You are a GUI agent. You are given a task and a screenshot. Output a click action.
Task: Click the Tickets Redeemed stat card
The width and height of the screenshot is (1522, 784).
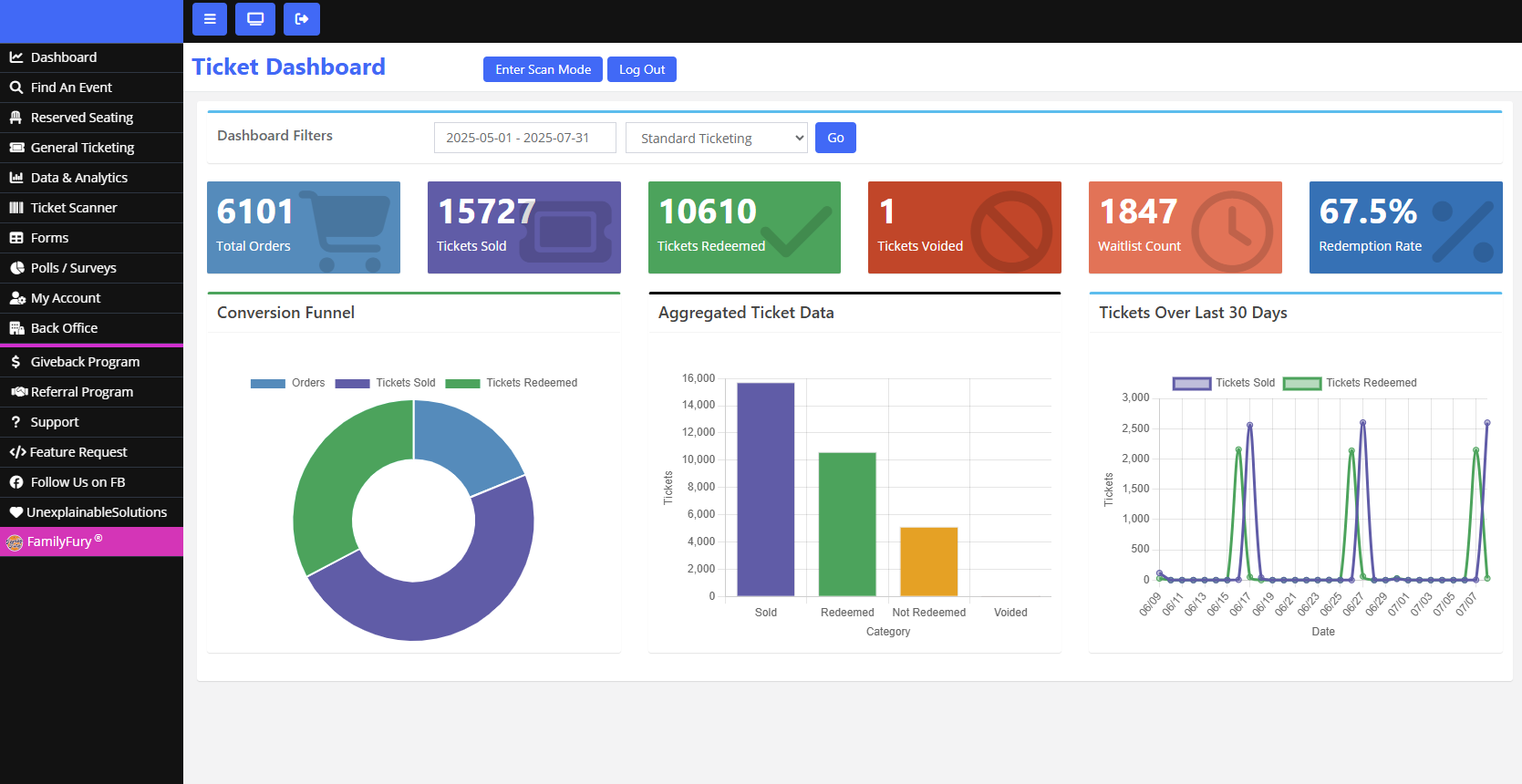point(744,227)
